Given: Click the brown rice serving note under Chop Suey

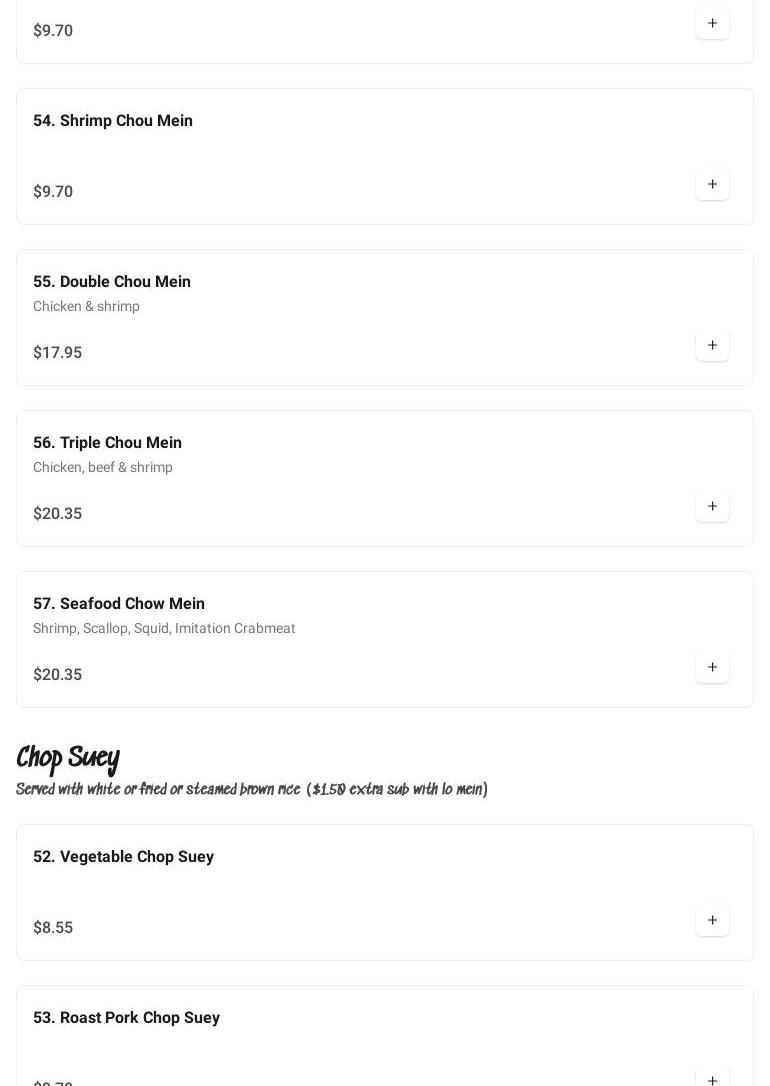Looking at the screenshot, I should [252, 790].
